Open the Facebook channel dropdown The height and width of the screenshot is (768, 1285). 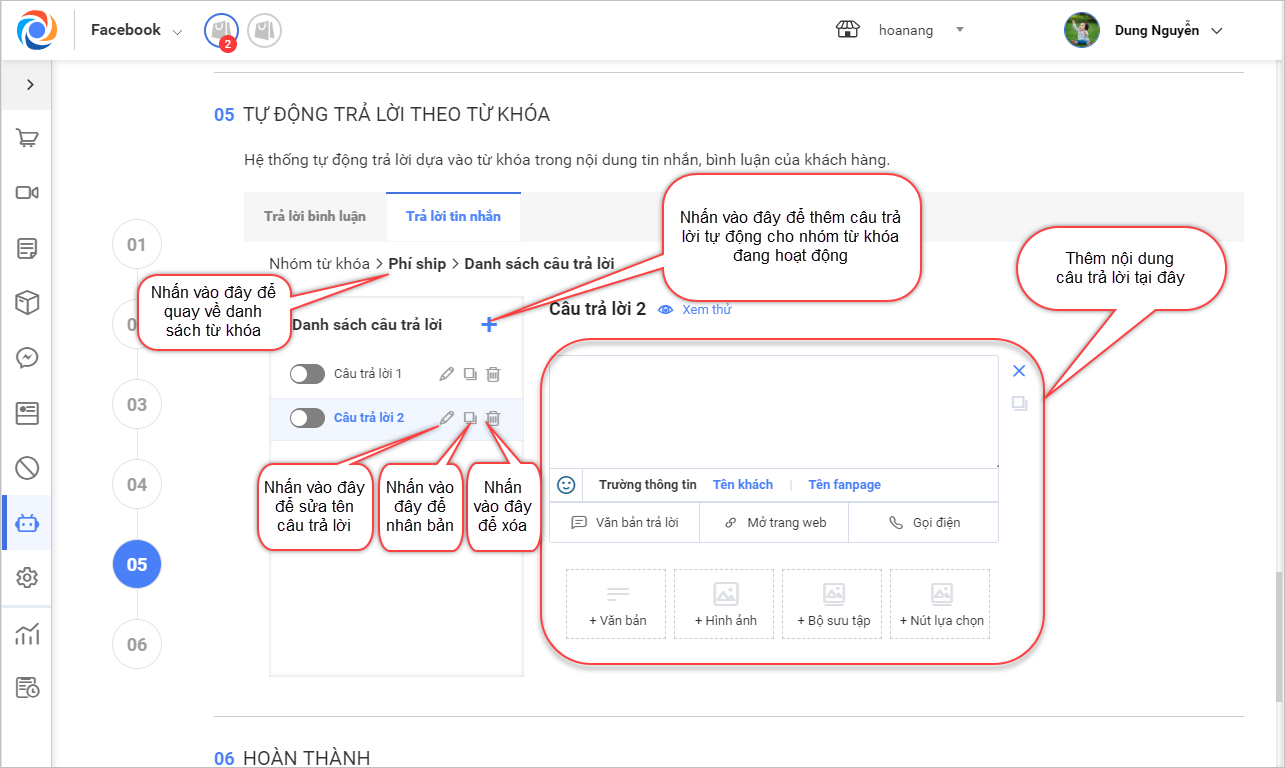[x=136, y=30]
